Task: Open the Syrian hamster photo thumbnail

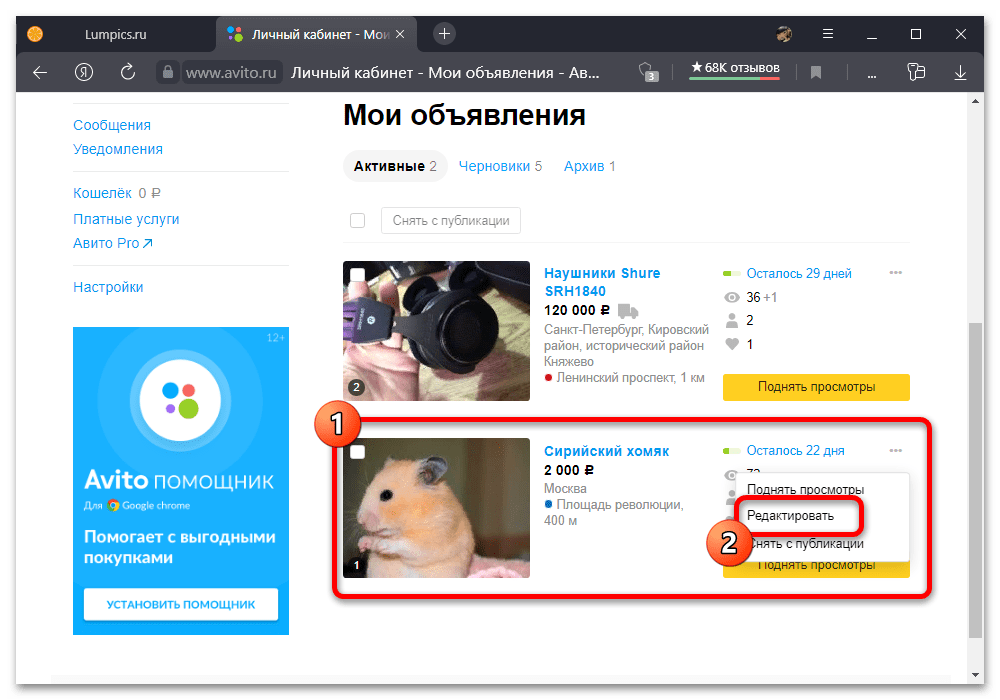Action: [436, 509]
